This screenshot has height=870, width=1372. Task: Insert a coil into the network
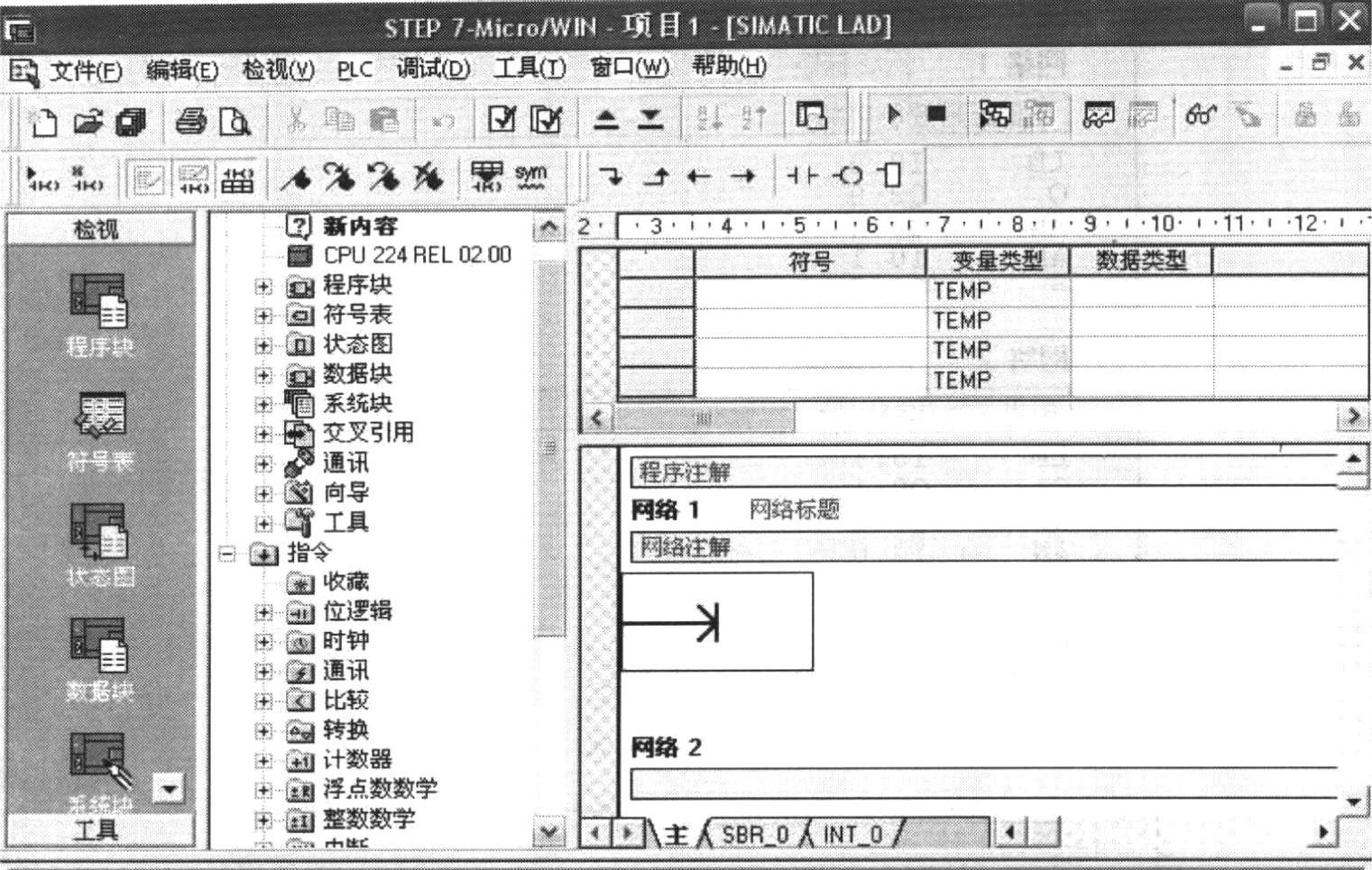(849, 175)
